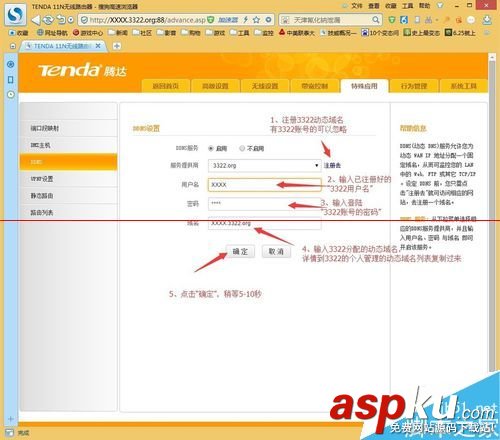Screen dimensions: 500x440
Task: Open the 帮助 menu
Action: [x=424, y=6]
